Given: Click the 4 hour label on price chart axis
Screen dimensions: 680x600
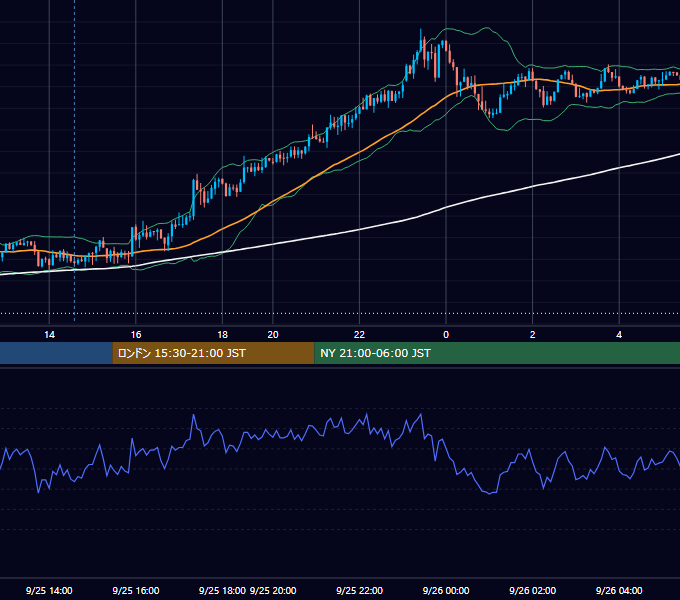Looking at the screenshot, I should pyautogui.click(x=619, y=335).
